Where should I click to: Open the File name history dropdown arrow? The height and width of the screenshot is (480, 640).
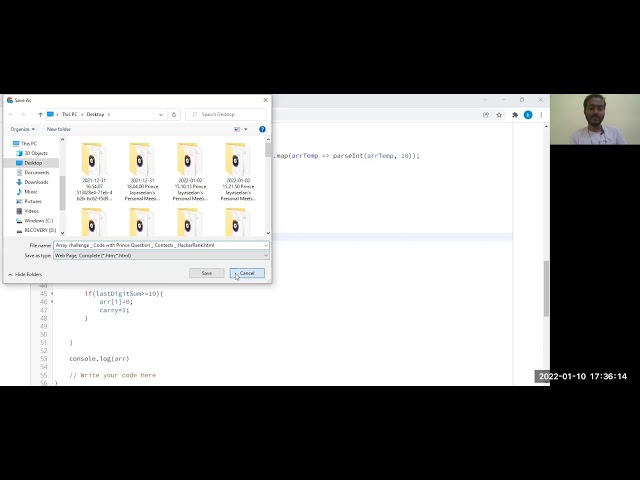coord(266,245)
